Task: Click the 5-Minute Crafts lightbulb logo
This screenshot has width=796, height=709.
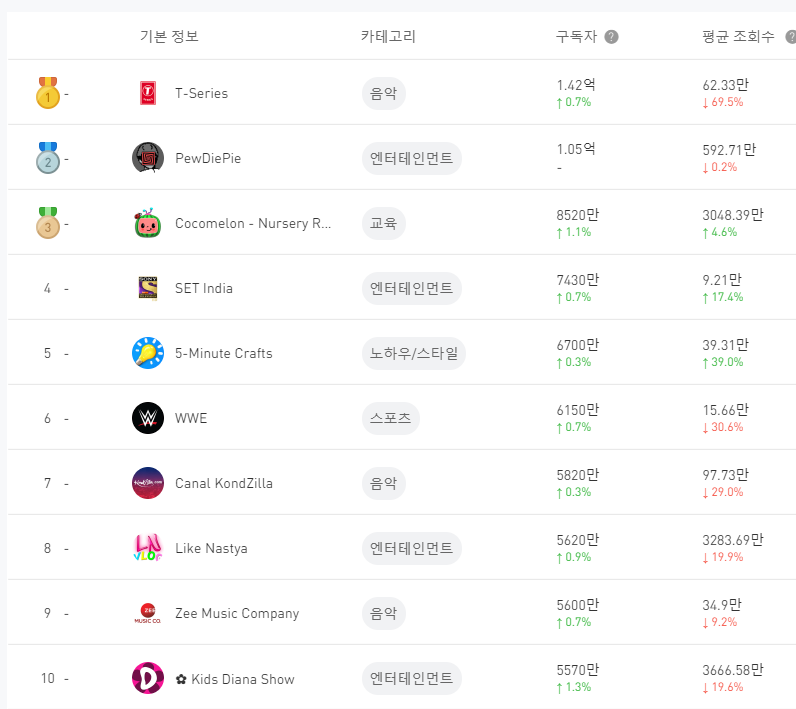Action: [x=148, y=353]
